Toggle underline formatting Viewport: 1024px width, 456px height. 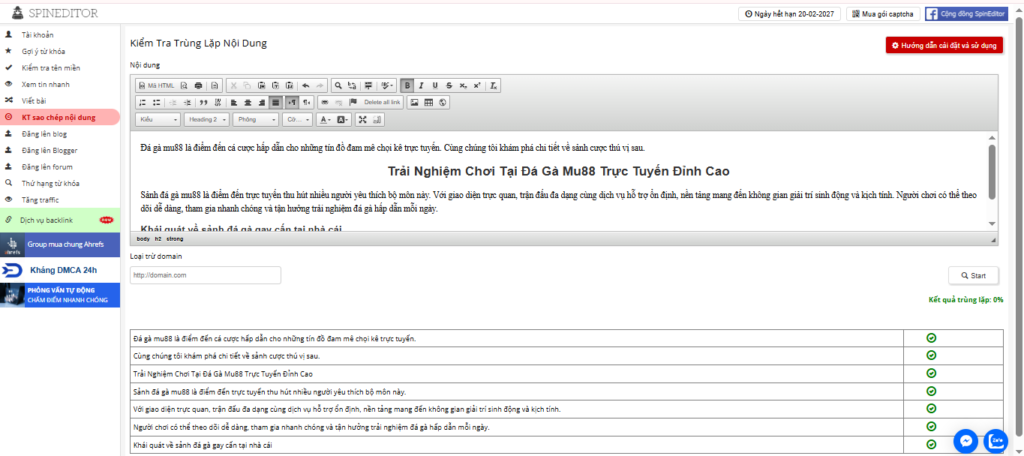pyautogui.click(x=435, y=85)
